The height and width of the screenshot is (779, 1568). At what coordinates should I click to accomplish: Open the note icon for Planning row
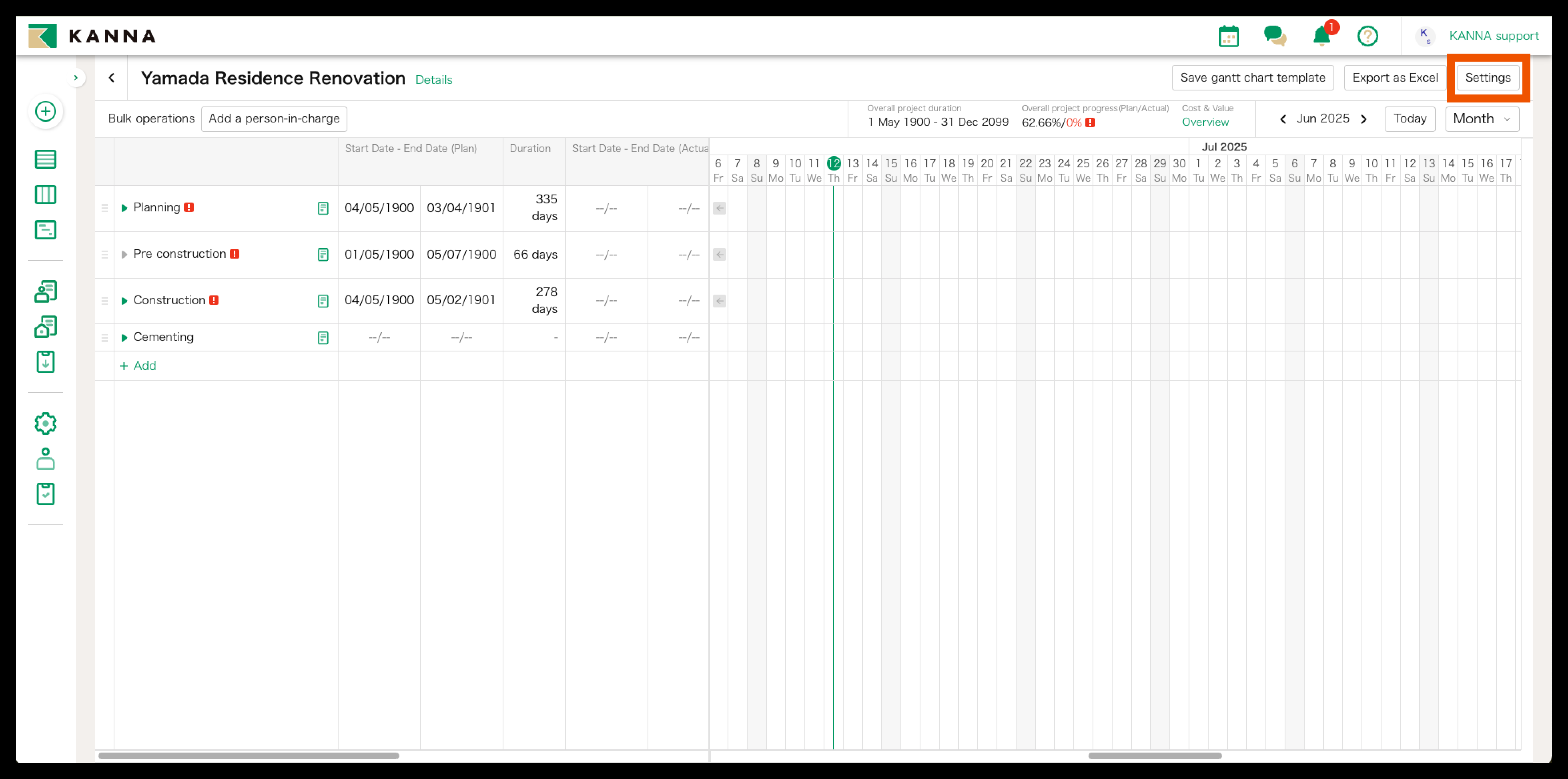point(323,208)
